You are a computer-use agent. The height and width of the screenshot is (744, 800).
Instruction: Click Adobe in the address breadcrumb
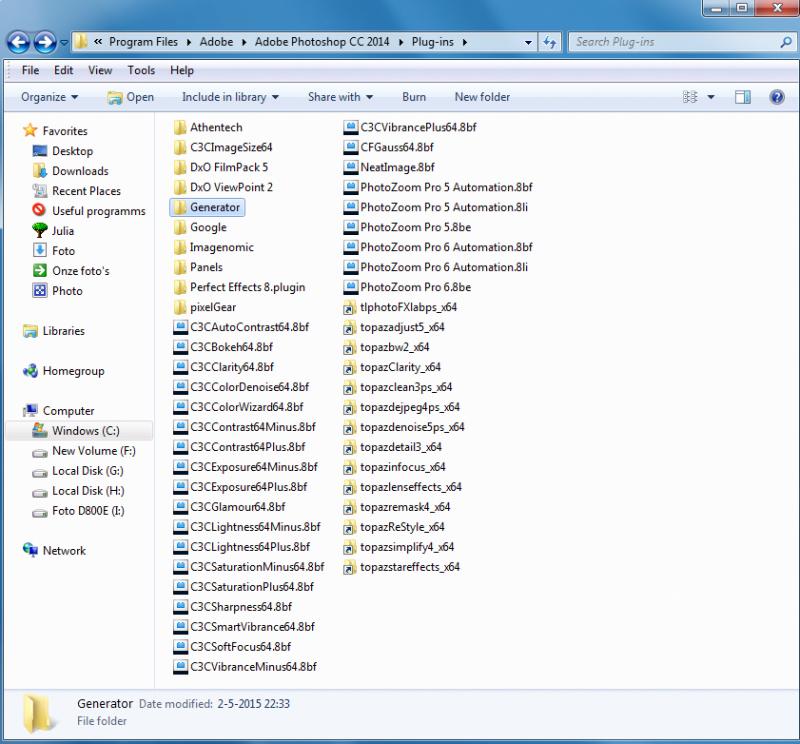click(x=216, y=42)
